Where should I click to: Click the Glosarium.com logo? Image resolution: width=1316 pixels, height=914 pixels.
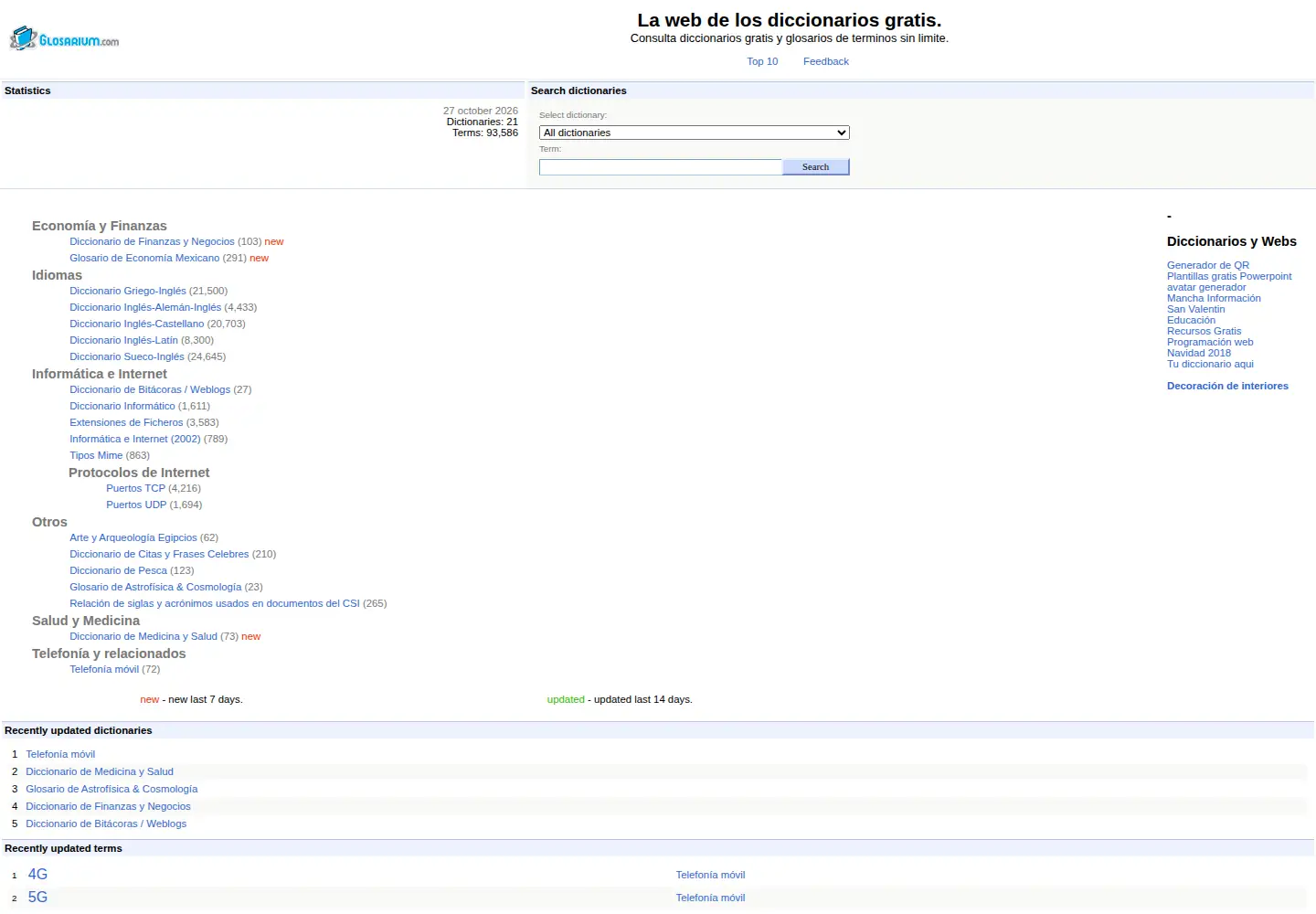coord(64,38)
